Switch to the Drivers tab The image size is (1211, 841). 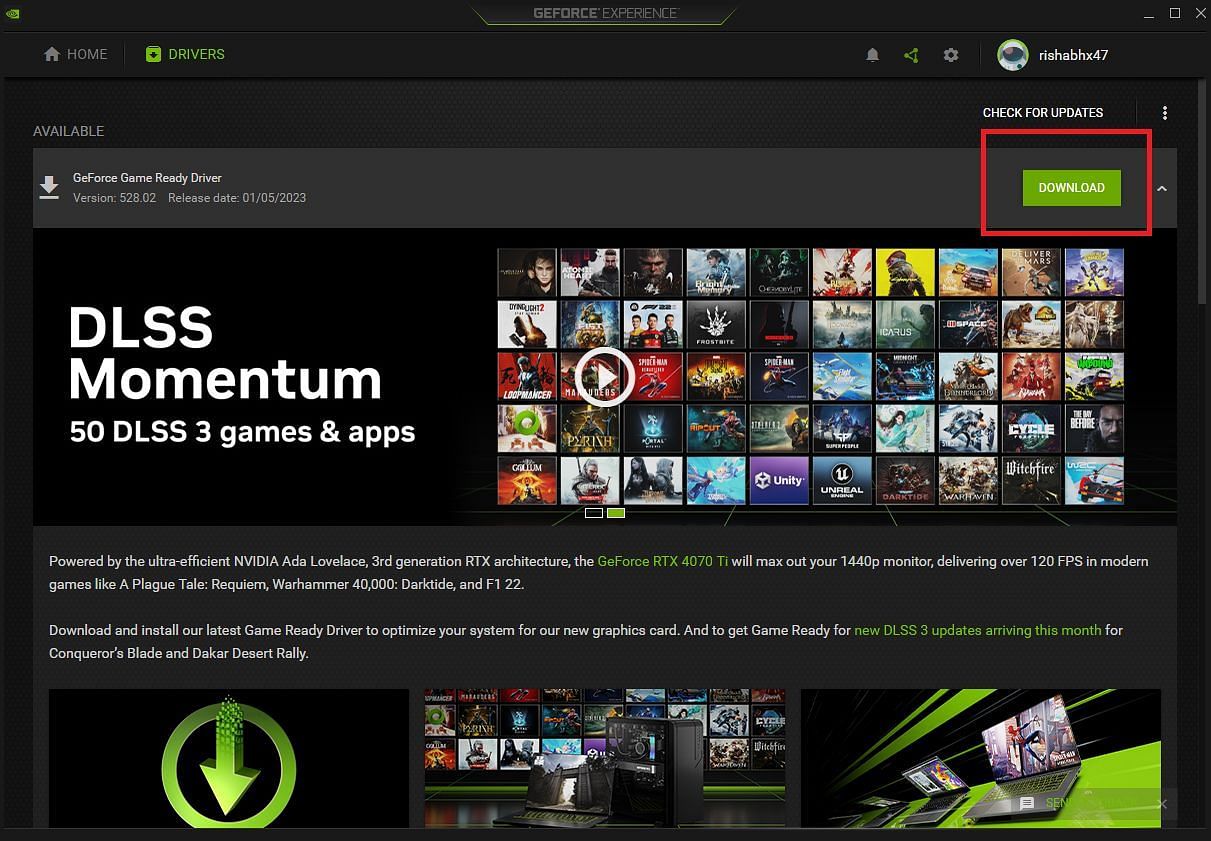click(185, 54)
